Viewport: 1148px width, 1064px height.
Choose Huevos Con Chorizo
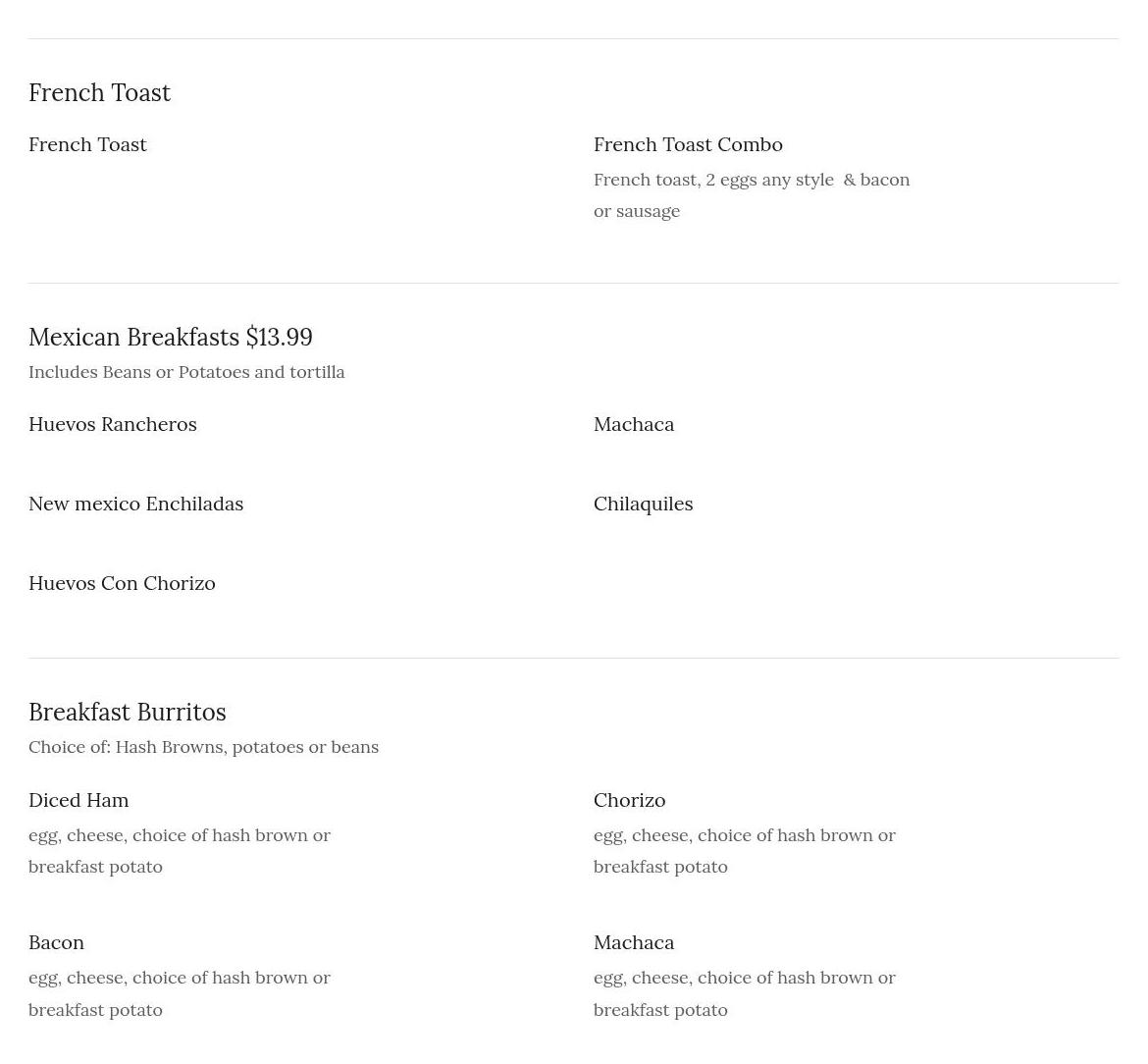pos(123,584)
